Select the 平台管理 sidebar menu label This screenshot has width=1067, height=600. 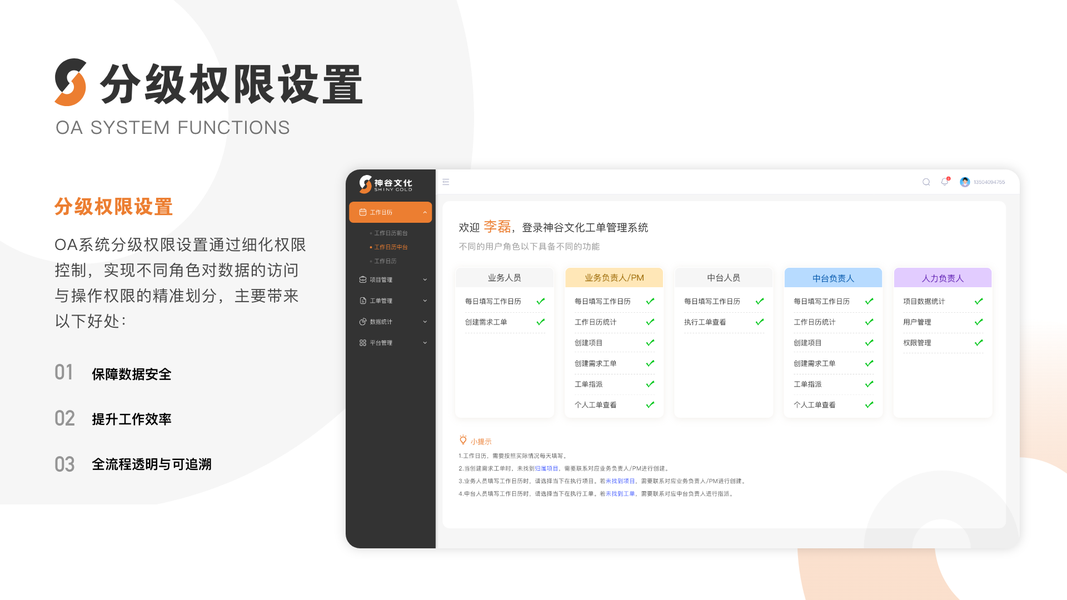(381, 343)
